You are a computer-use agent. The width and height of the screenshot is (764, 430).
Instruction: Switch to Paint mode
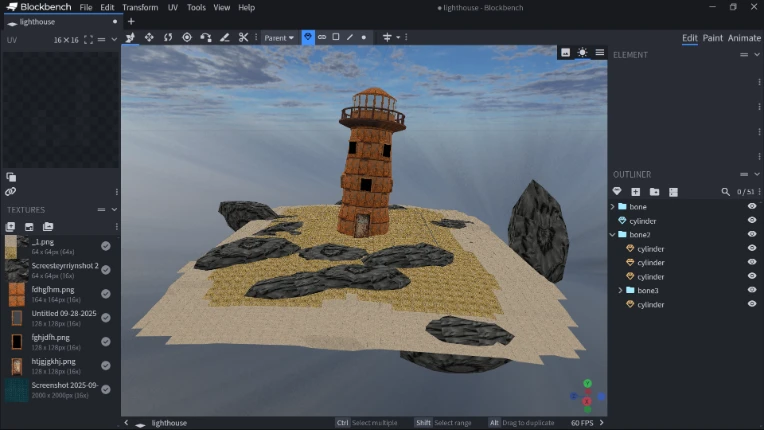tap(712, 38)
